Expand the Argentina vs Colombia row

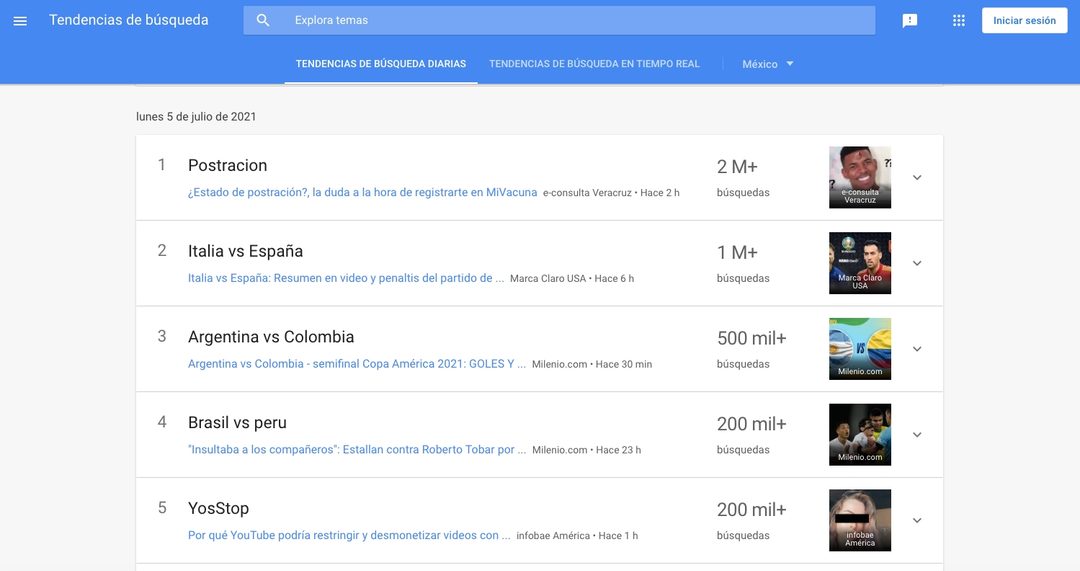pyautogui.click(x=917, y=349)
